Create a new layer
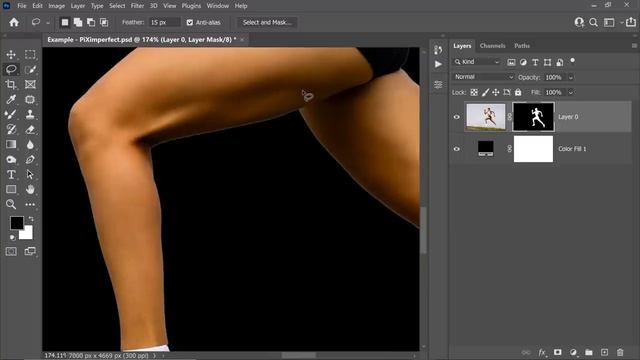Image resolution: width=640 pixels, height=360 pixels. point(604,352)
